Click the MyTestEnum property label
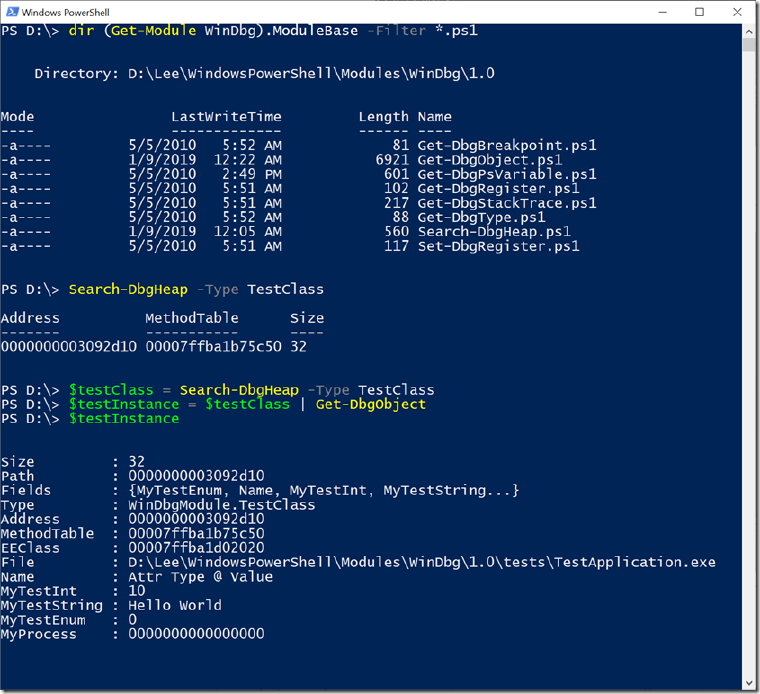Screen dimensions: 760x694 [43, 620]
